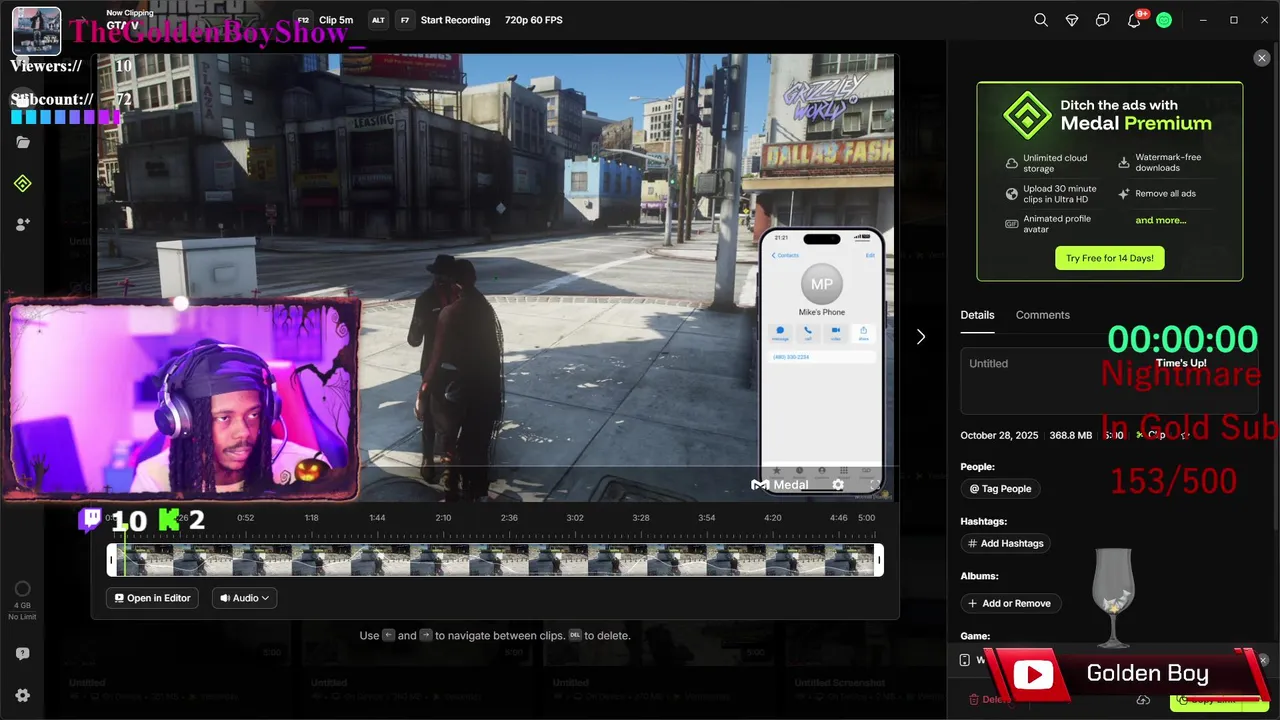This screenshot has height=720, width=1280.
Task: Click Add or Remove albums button
Action: [x=1010, y=603]
